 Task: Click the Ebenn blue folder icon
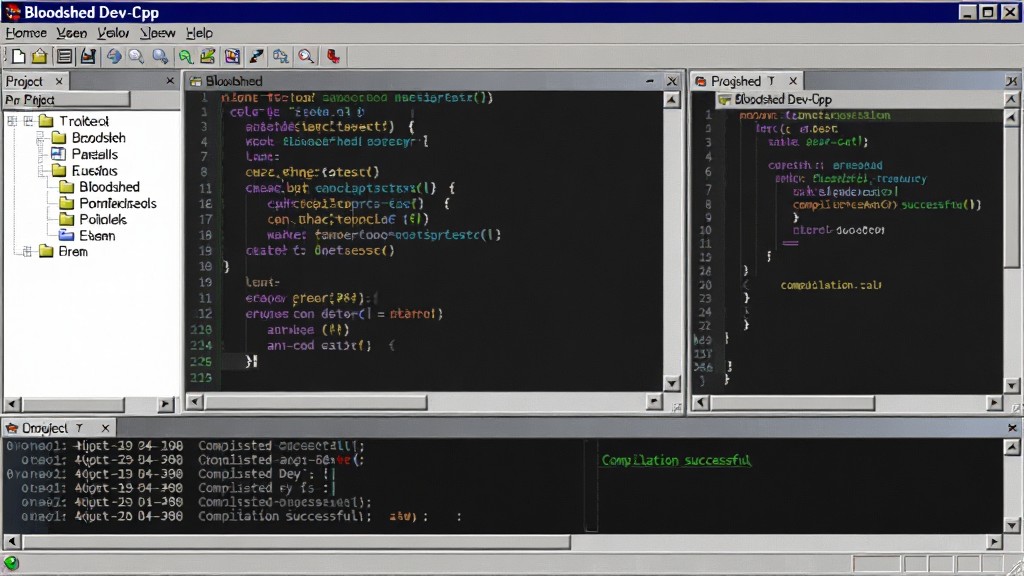[x=67, y=235]
